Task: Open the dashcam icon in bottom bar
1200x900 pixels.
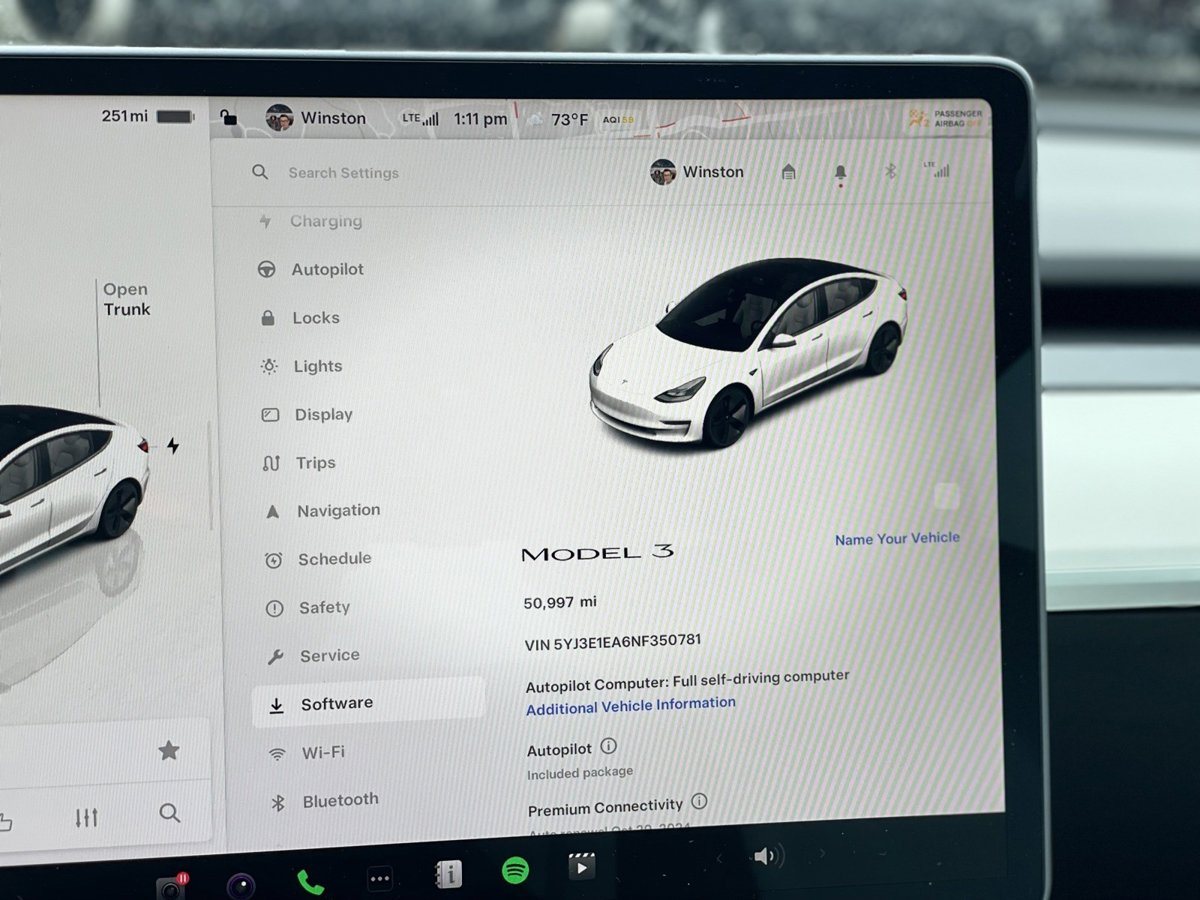Action: [172, 885]
